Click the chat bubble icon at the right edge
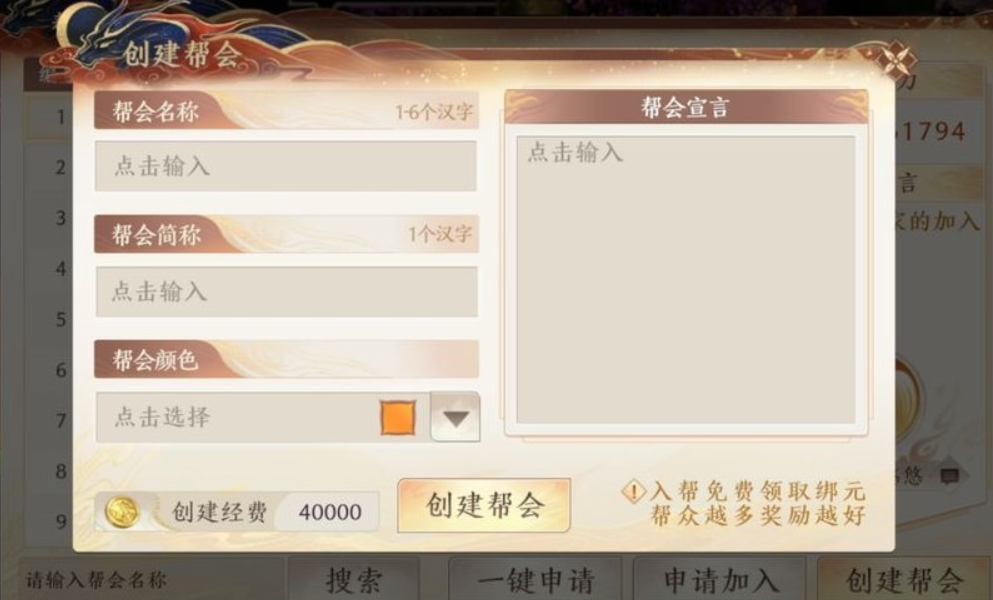Screen dimensions: 993x600 click(949, 476)
